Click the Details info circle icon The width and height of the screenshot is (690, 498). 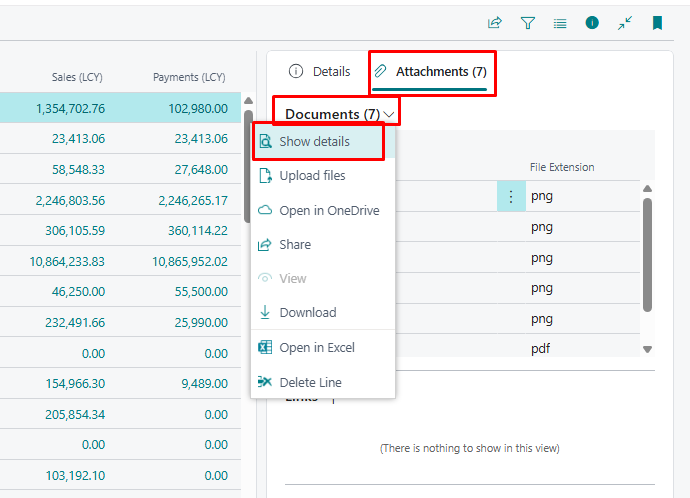point(296,71)
